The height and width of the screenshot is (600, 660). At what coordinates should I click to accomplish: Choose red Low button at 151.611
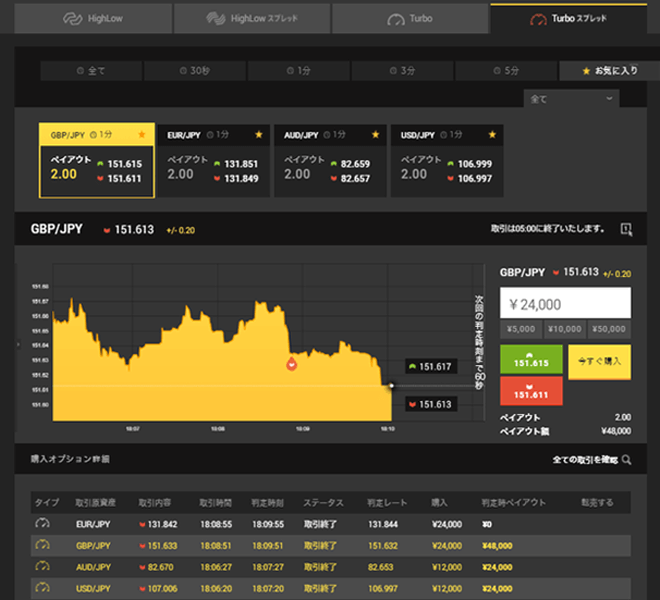(x=531, y=391)
